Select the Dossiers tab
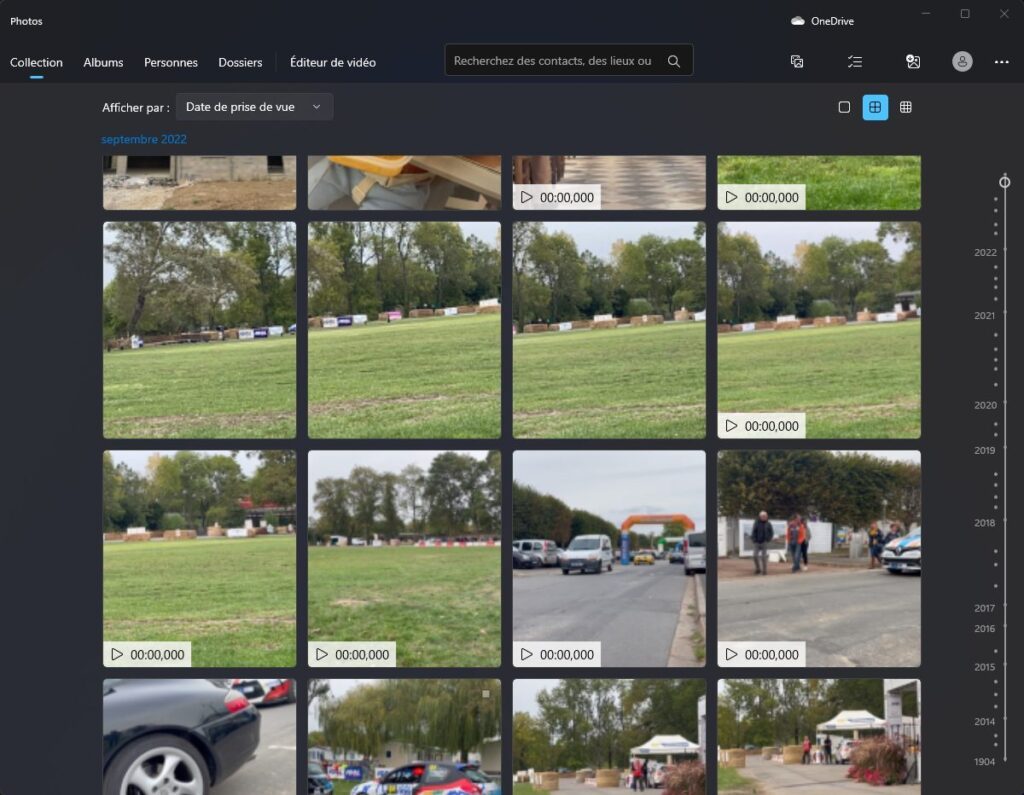 pyautogui.click(x=240, y=62)
